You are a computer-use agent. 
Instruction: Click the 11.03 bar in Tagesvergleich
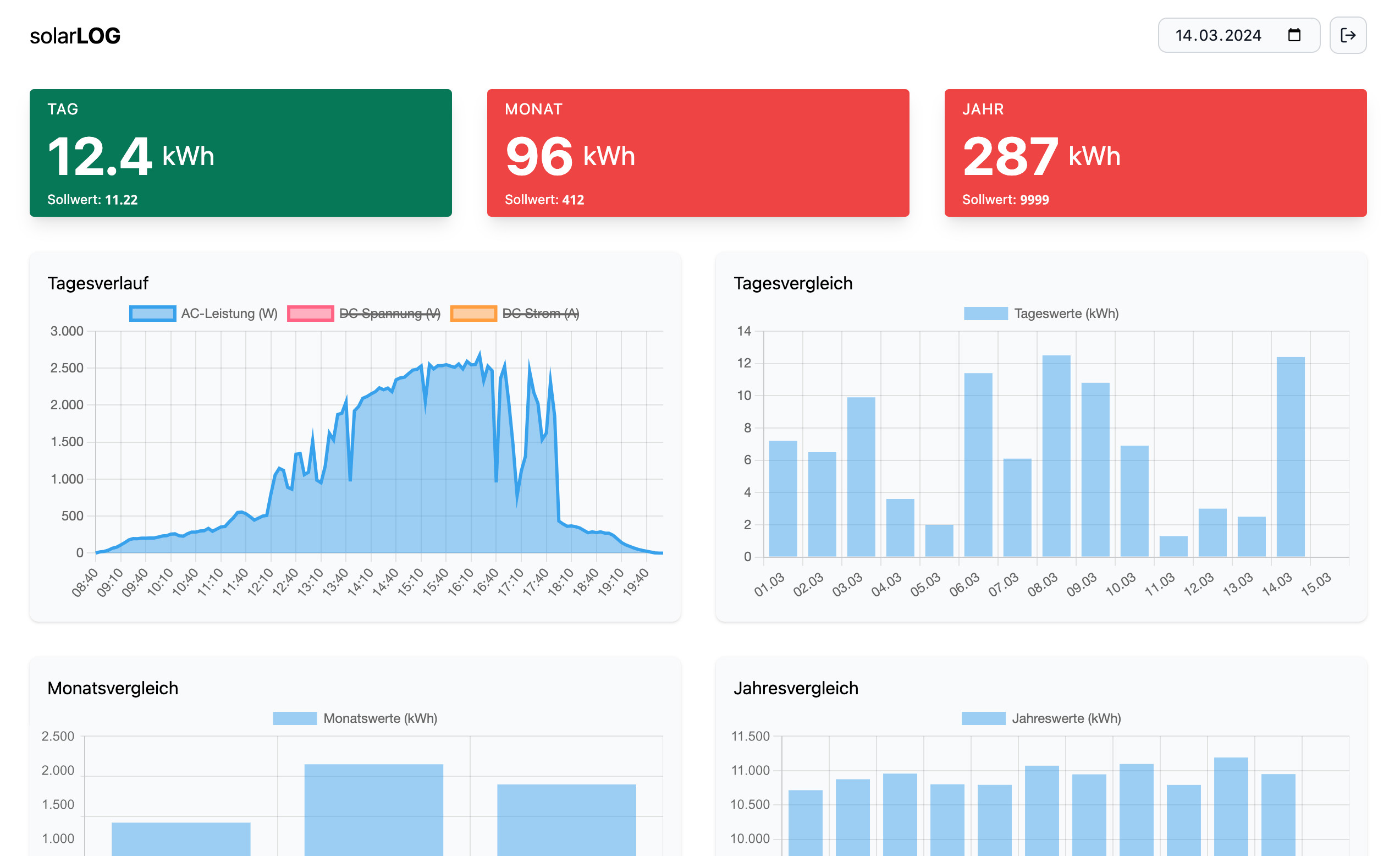click(x=1173, y=546)
